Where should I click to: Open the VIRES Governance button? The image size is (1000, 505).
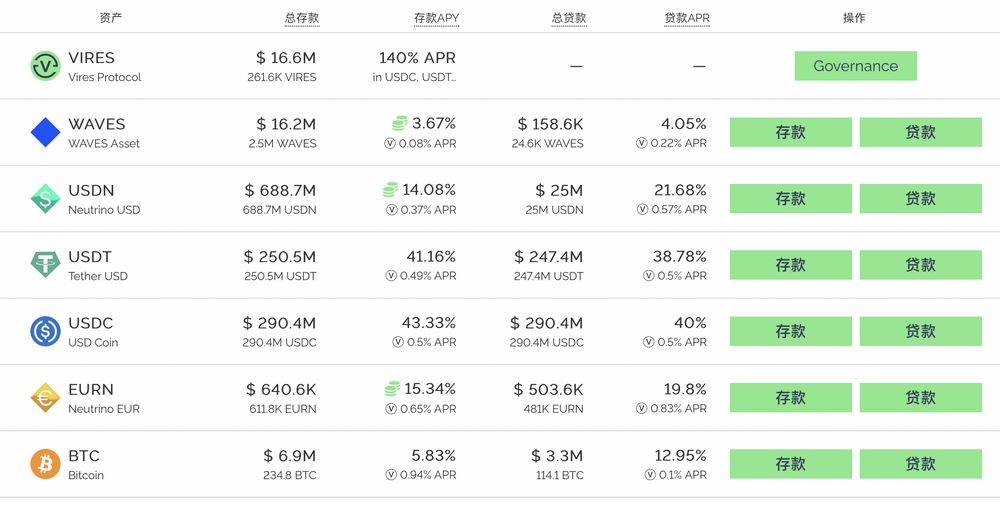(855, 66)
